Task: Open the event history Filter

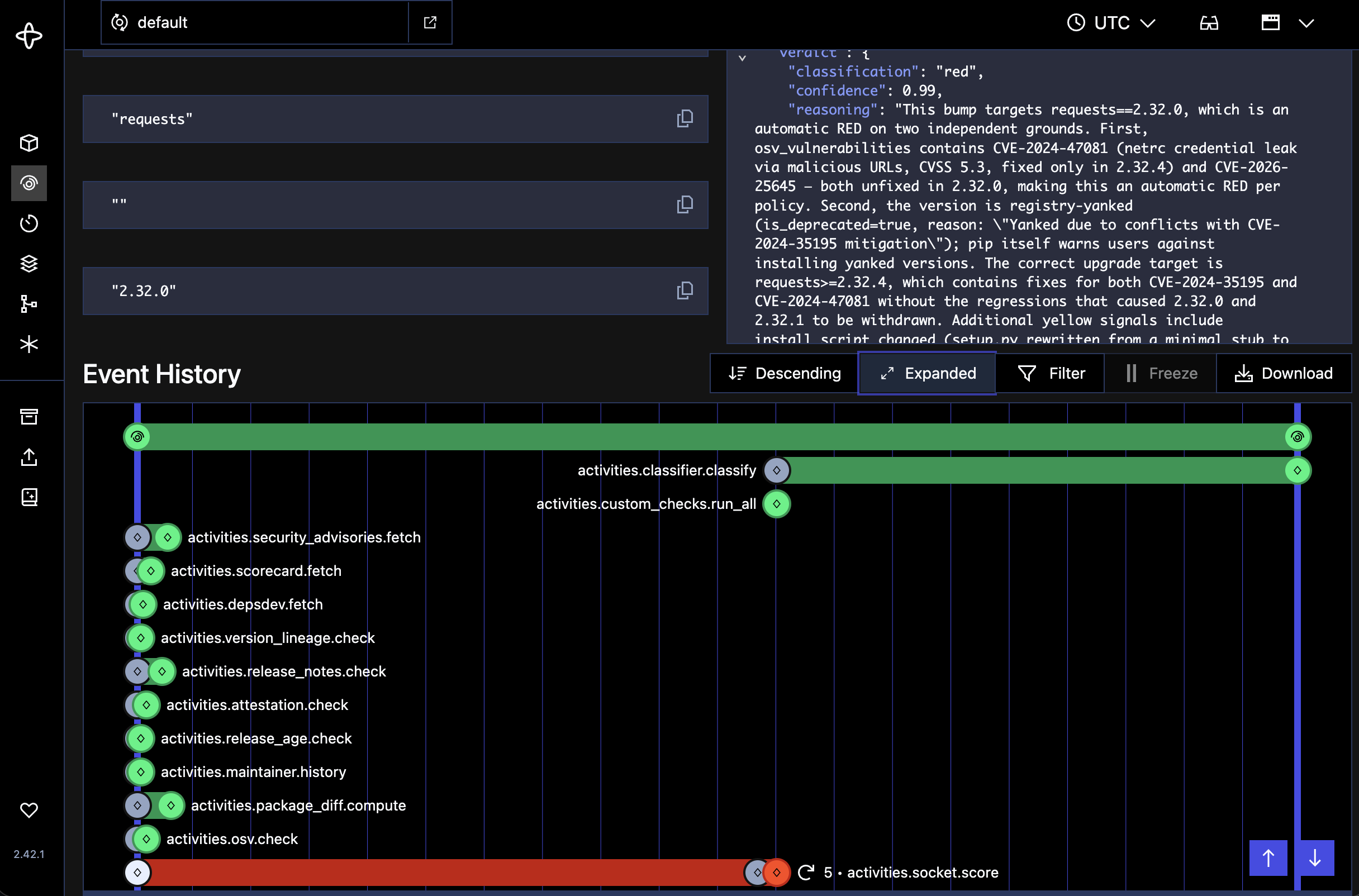Action: 1051,373
